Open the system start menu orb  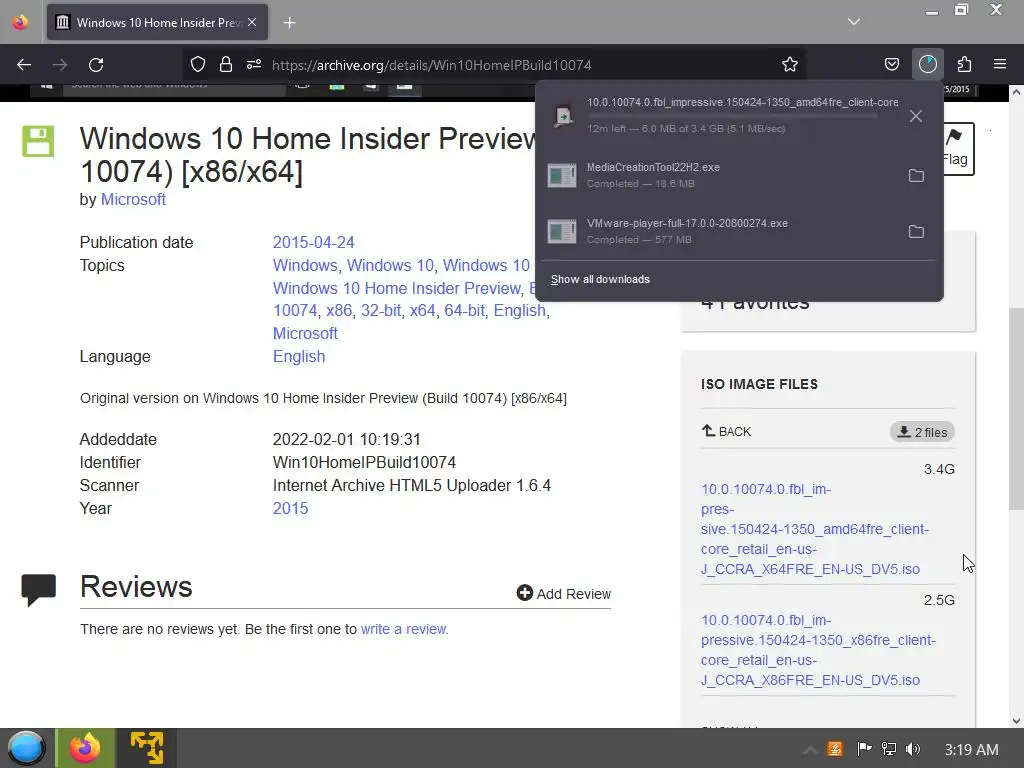(27, 748)
